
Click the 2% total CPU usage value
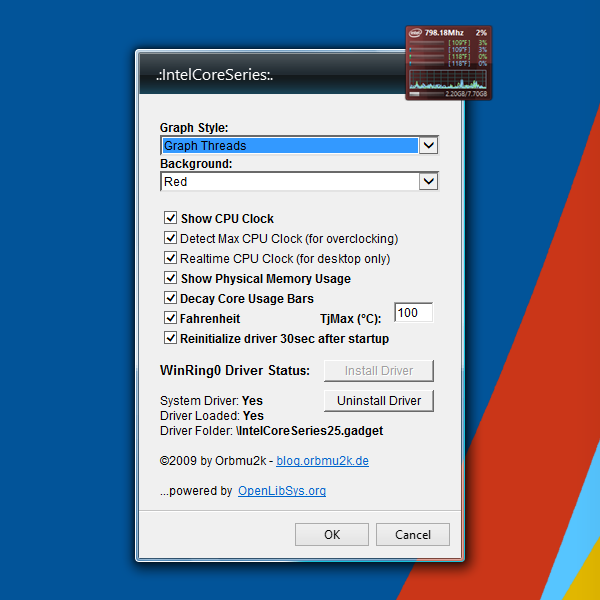(481, 33)
